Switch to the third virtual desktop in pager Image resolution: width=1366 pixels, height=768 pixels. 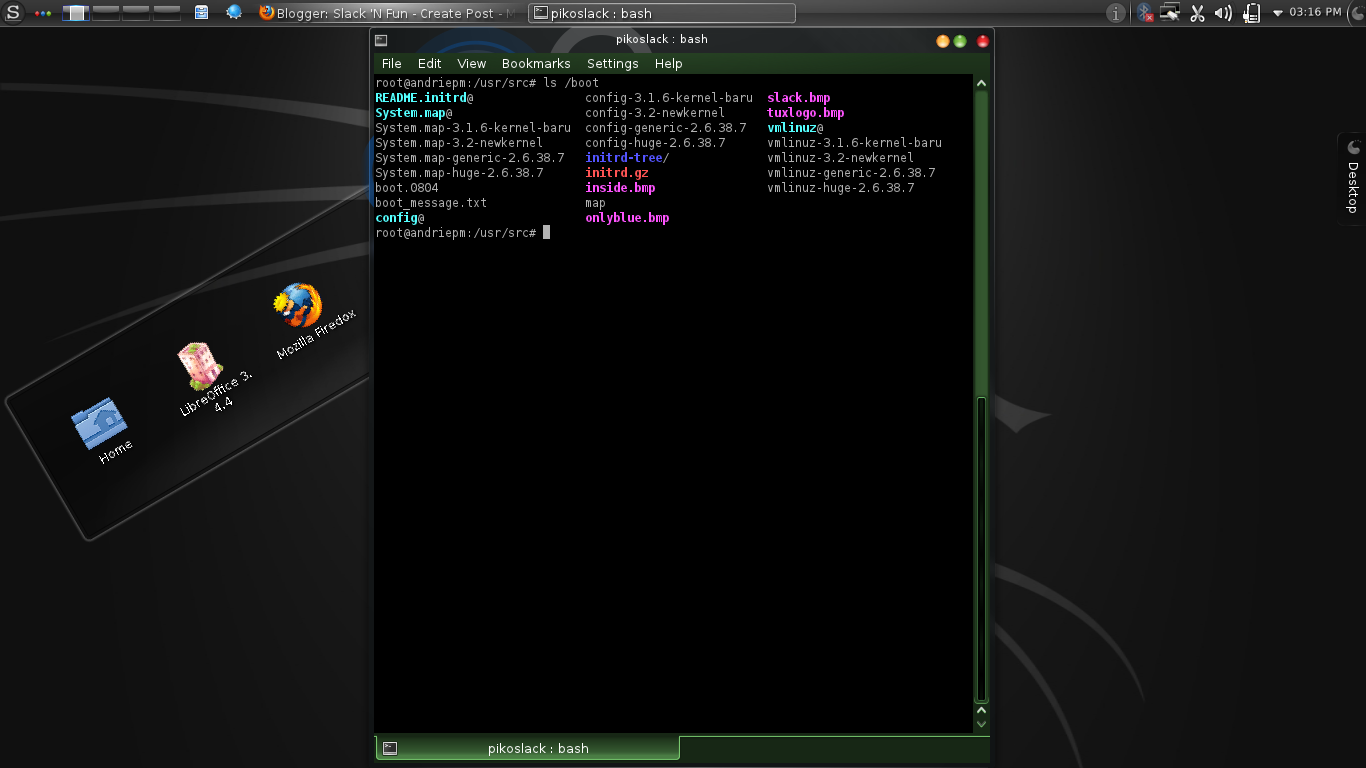coord(136,13)
